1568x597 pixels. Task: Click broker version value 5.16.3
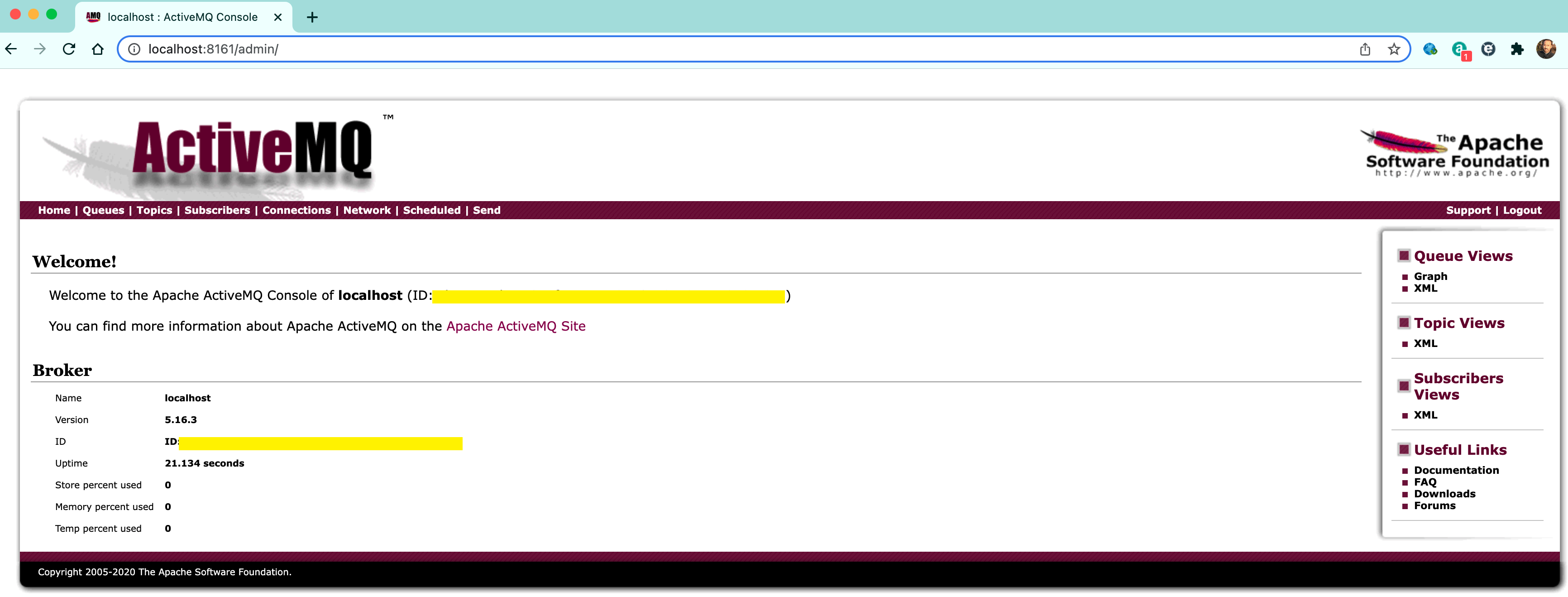(181, 420)
